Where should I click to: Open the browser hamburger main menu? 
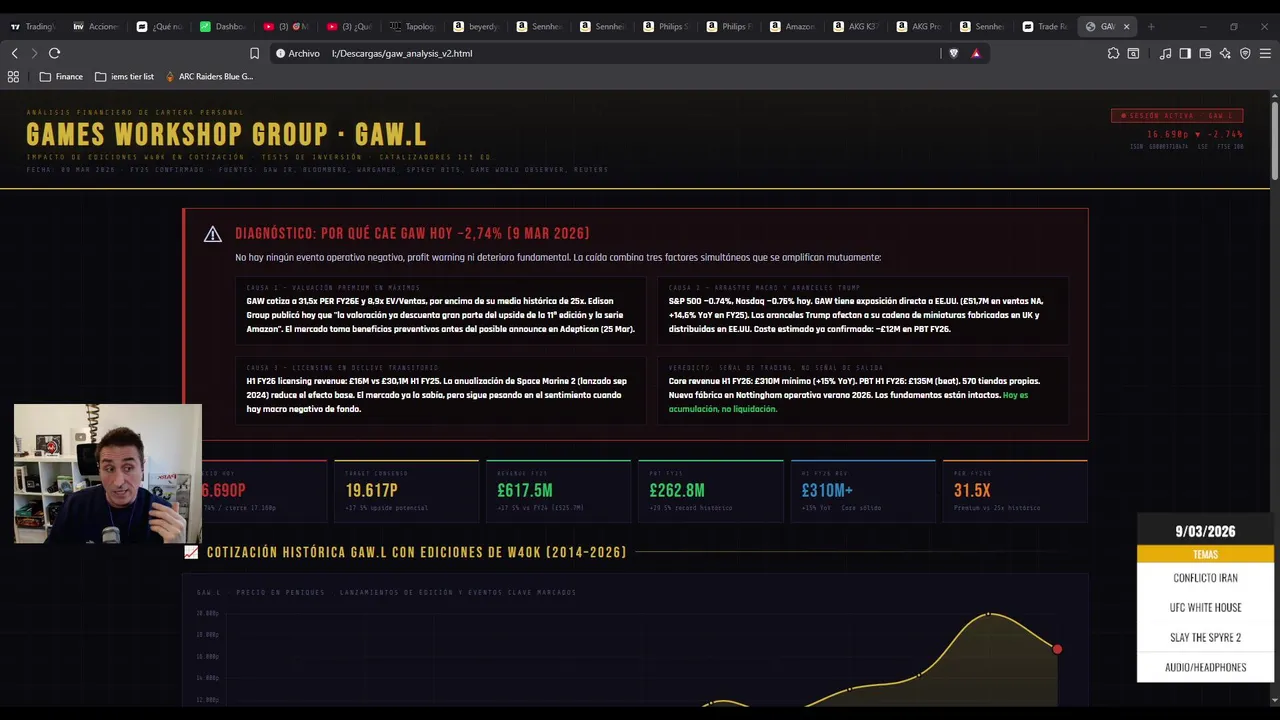pyautogui.click(x=1265, y=53)
